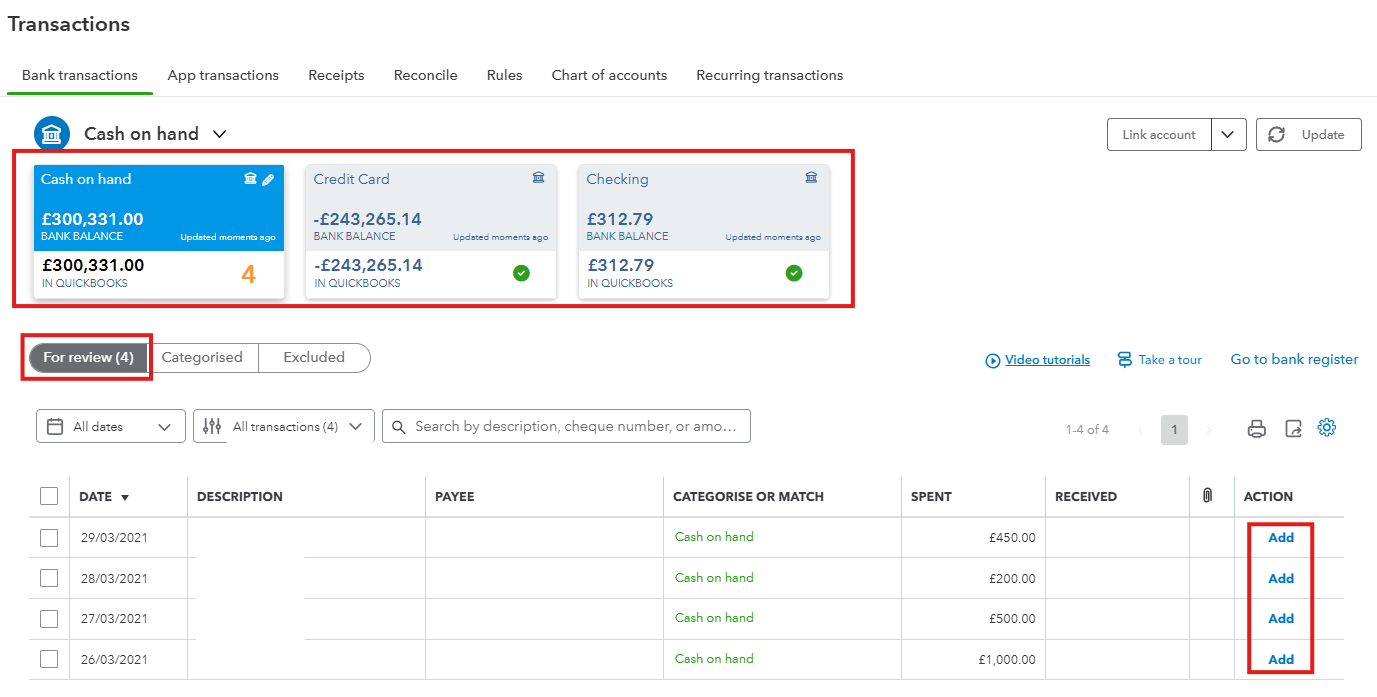The image size is (1377, 697).
Task: Tick checkbox for 26/03/2021 transaction
Action: [49, 659]
